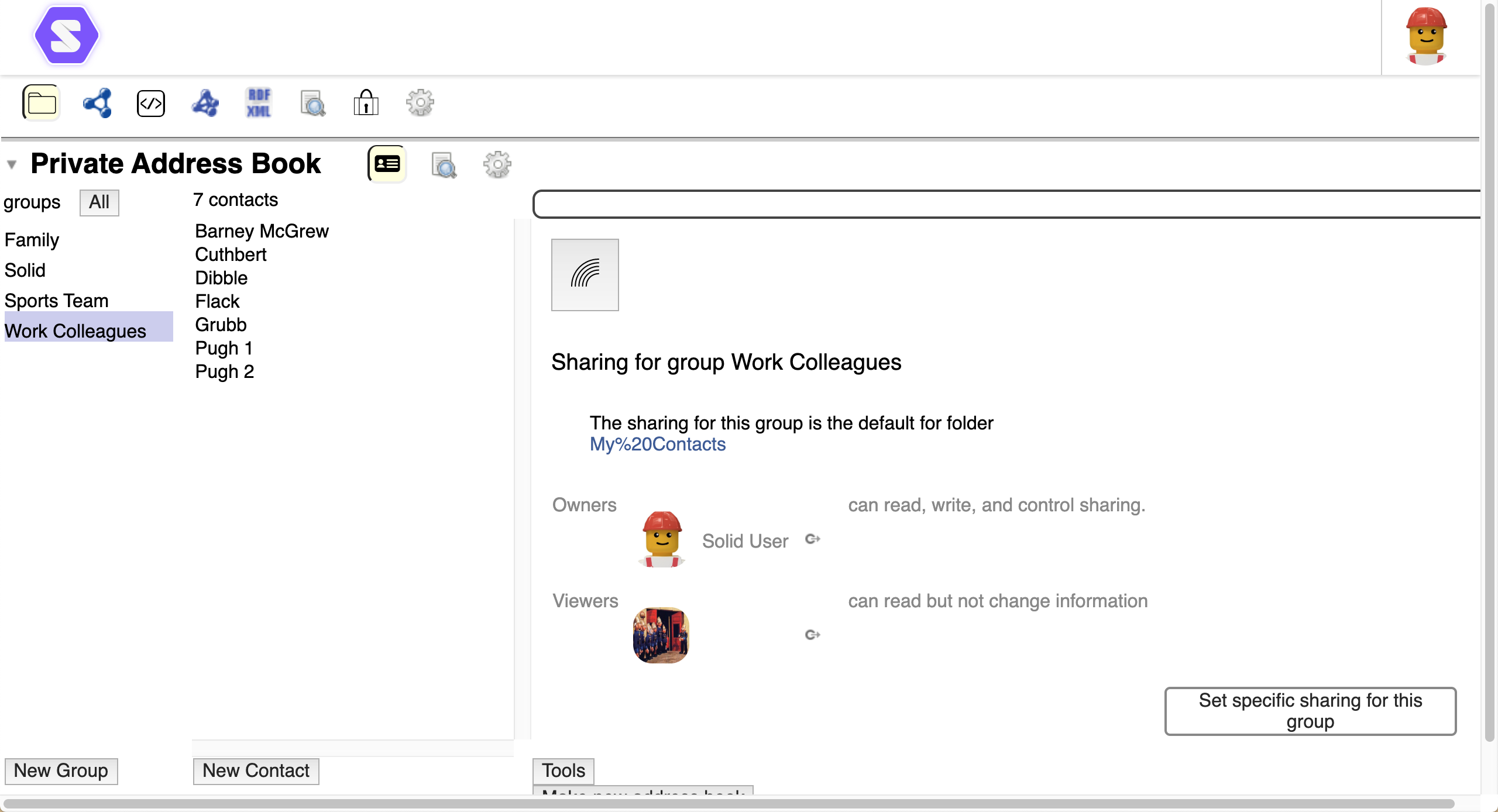
Task: Open Solid User's WebID via the launch arrow
Action: click(x=812, y=539)
